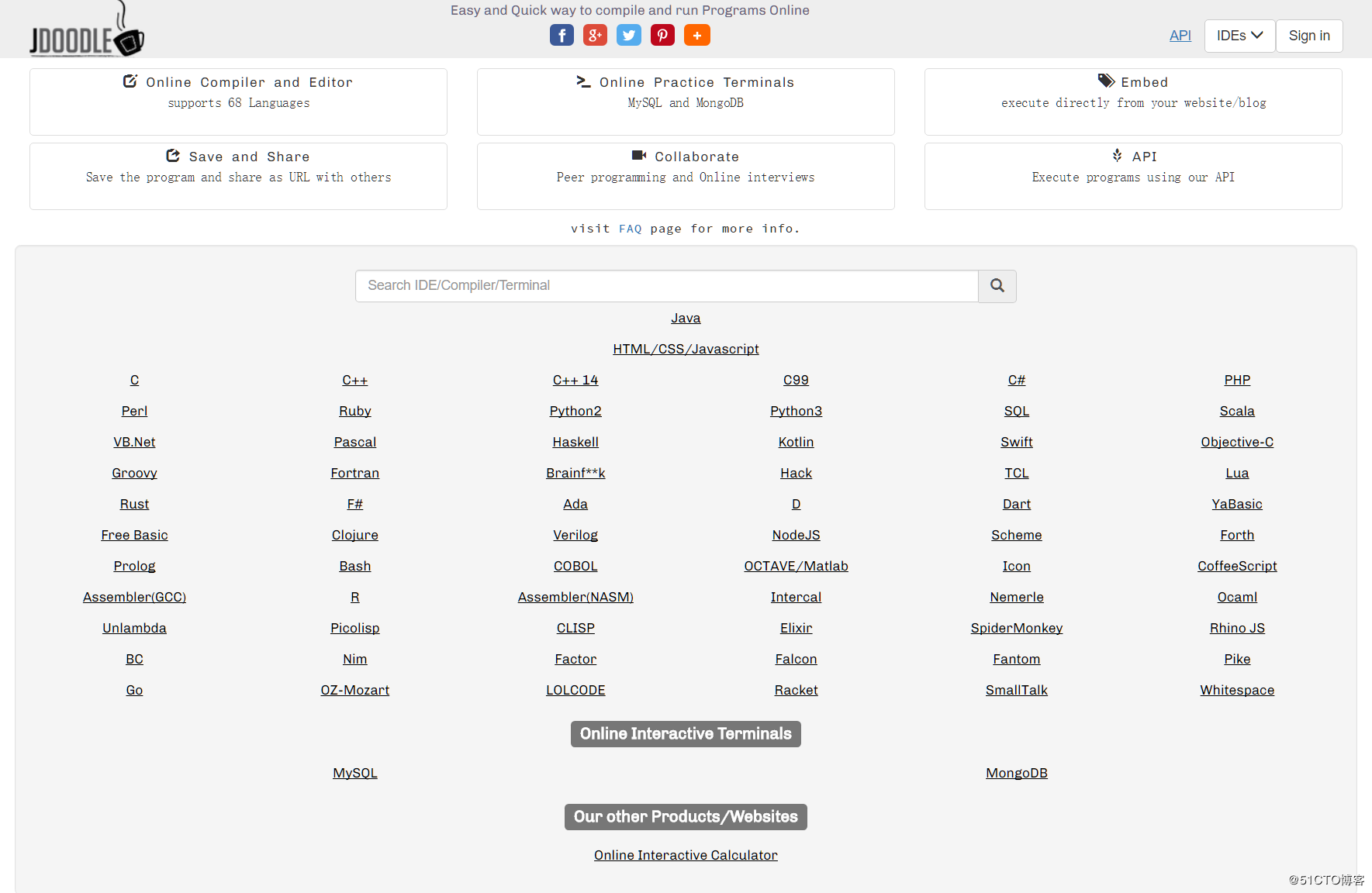Click the Save and Share icon
Image resolution: width=1372 pixels, height=893 pixels.
[x=173, y=156]
